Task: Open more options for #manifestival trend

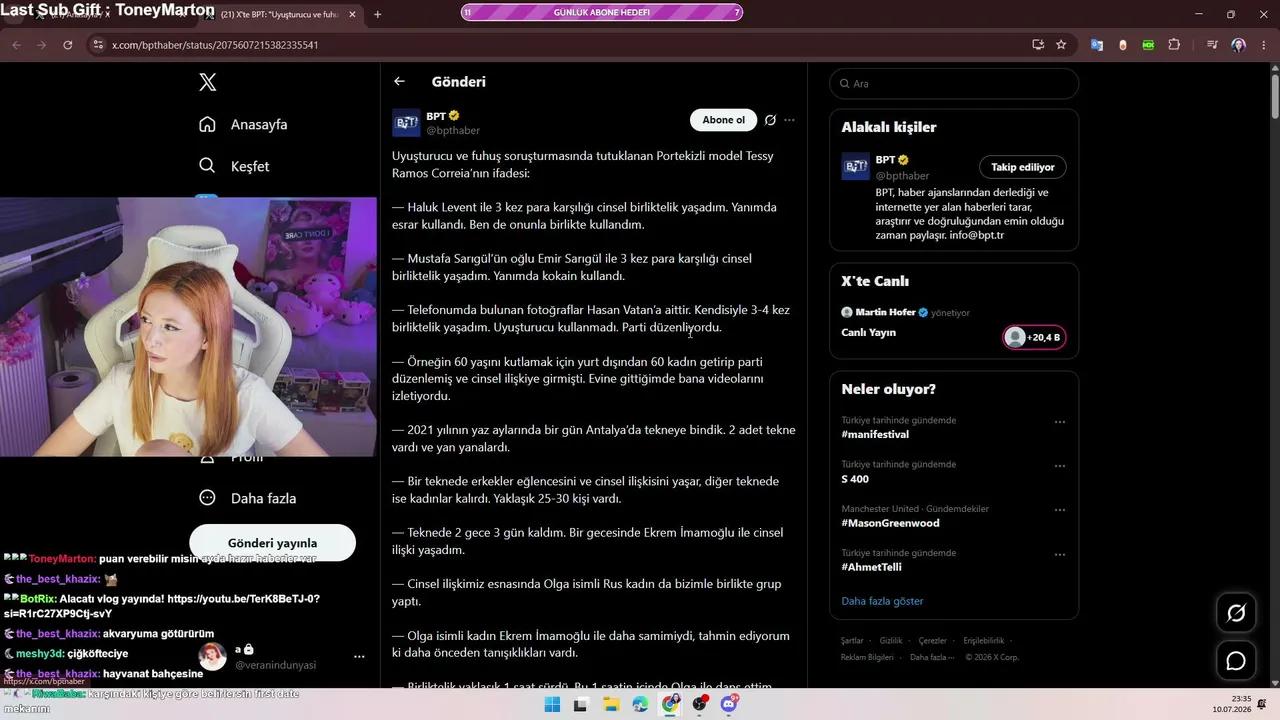Action: (1060, 422)
